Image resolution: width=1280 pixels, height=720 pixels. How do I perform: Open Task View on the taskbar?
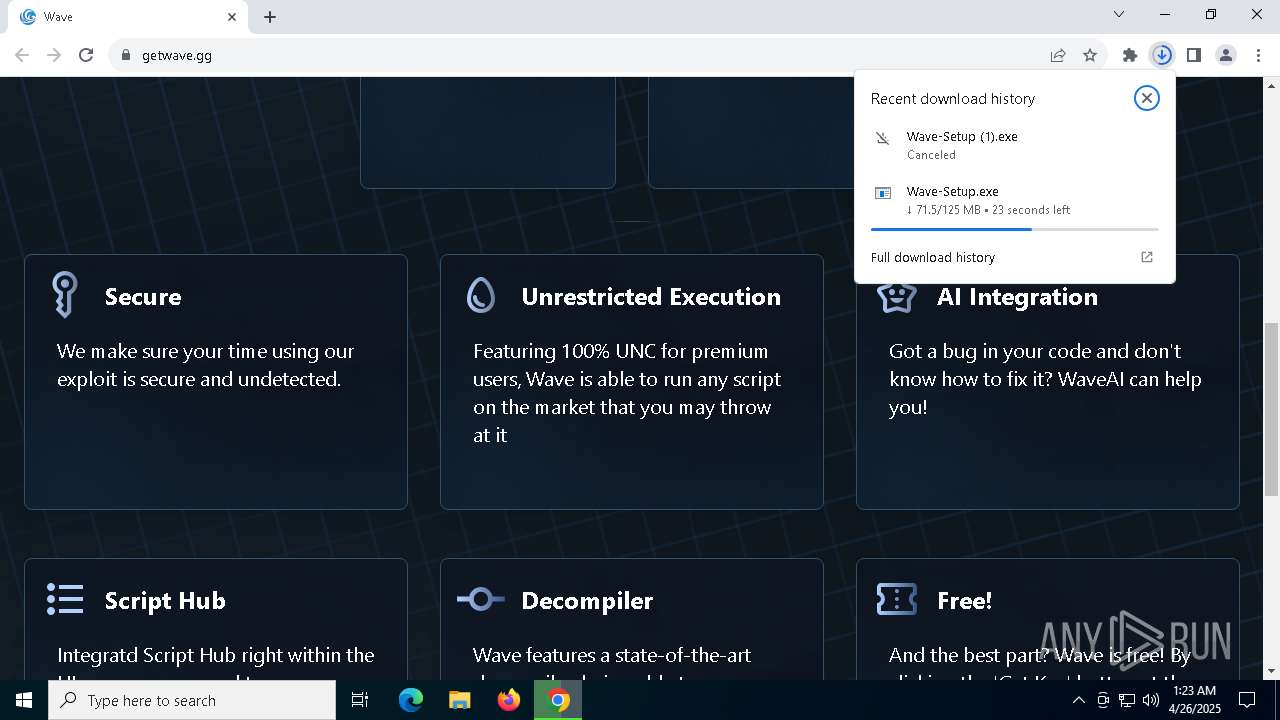pos(360,700)
